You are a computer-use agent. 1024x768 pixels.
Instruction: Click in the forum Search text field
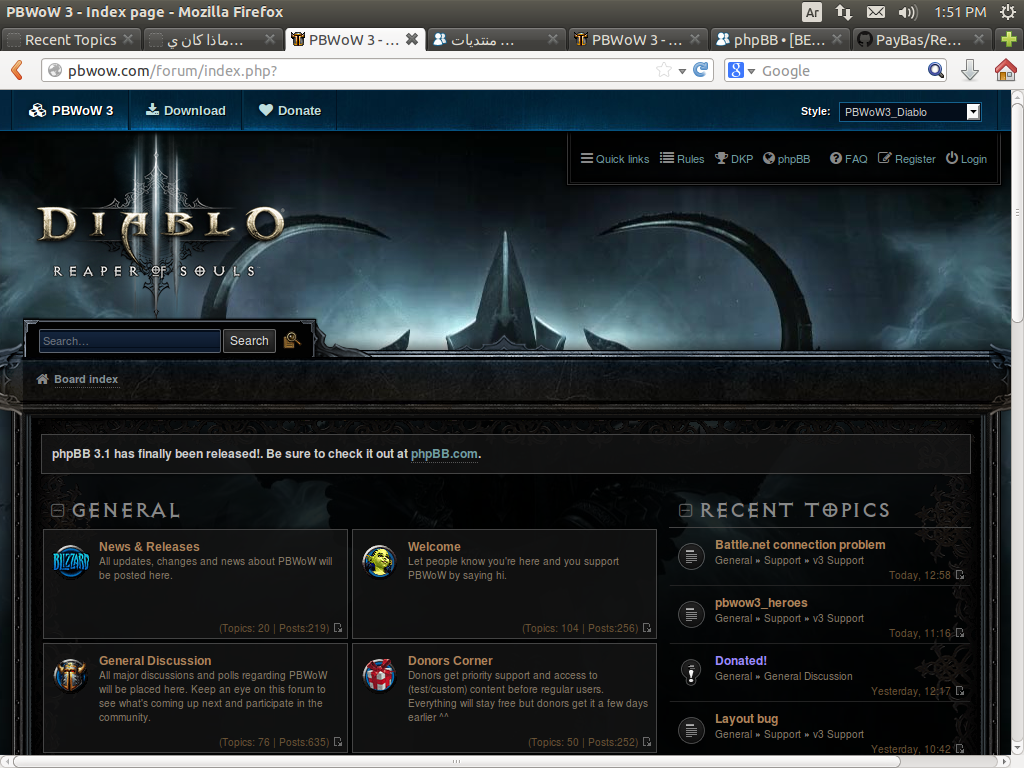[x=129, y=341]
